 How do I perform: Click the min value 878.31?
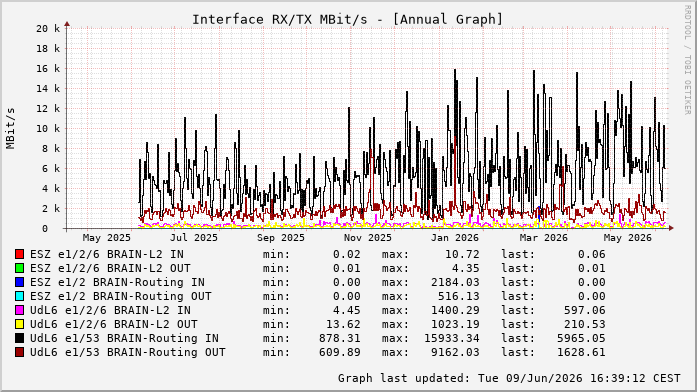pyautogui.click(x=340, y=338)
